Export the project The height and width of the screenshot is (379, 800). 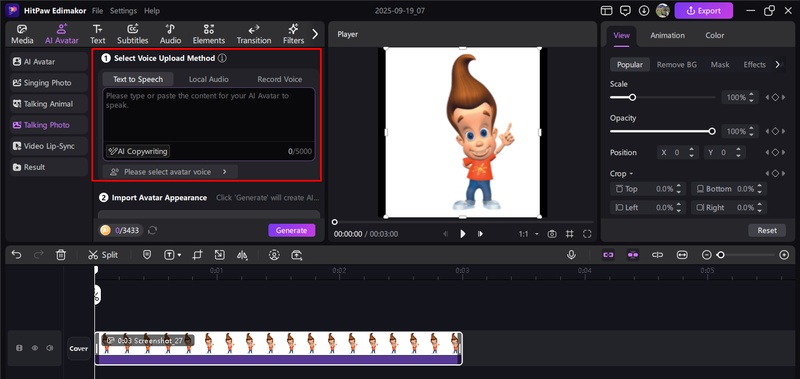coord(704,10)
